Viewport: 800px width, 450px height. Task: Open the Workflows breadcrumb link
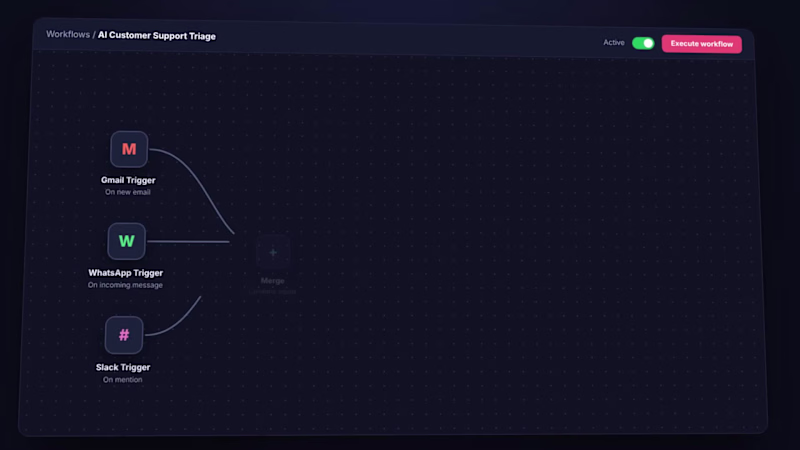[68, 34]
